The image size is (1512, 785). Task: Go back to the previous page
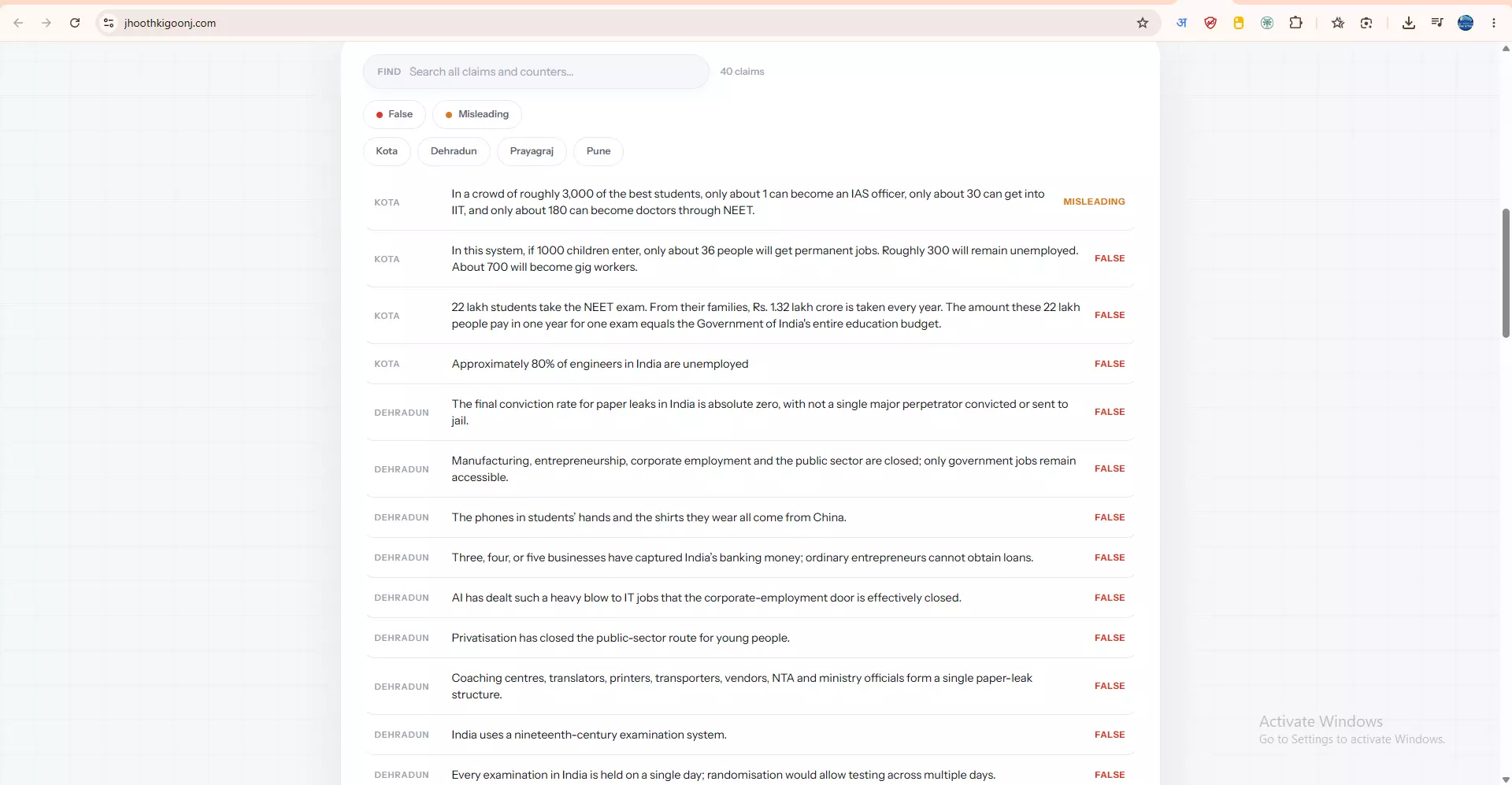pyautogui.click(x=18, y=23)
